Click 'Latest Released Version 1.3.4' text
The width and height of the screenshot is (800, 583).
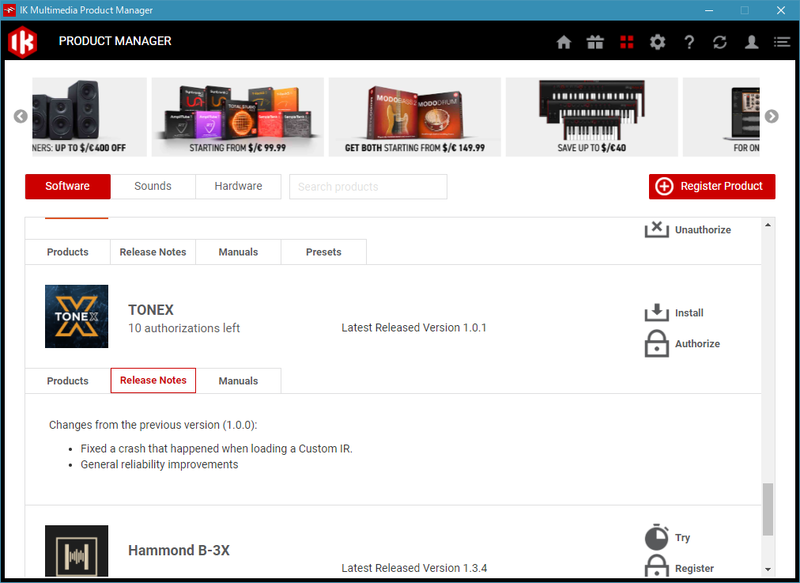(x=414, y=568)
